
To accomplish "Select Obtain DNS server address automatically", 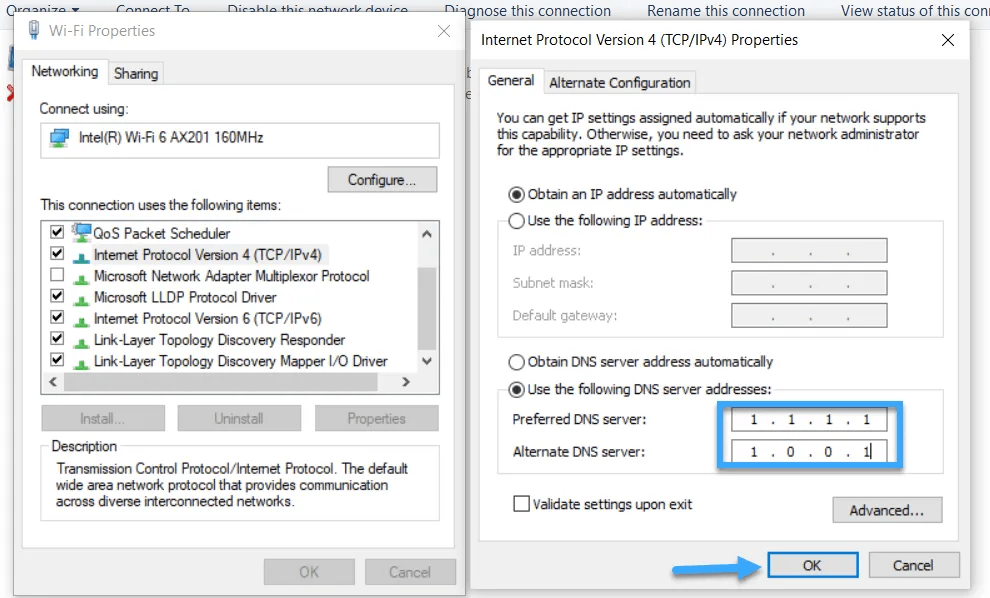I will 516,362.
